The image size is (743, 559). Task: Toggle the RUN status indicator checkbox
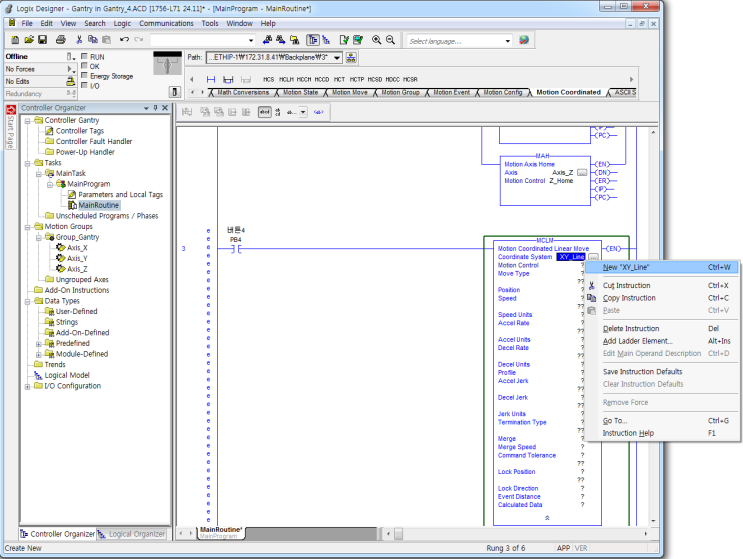84,57
